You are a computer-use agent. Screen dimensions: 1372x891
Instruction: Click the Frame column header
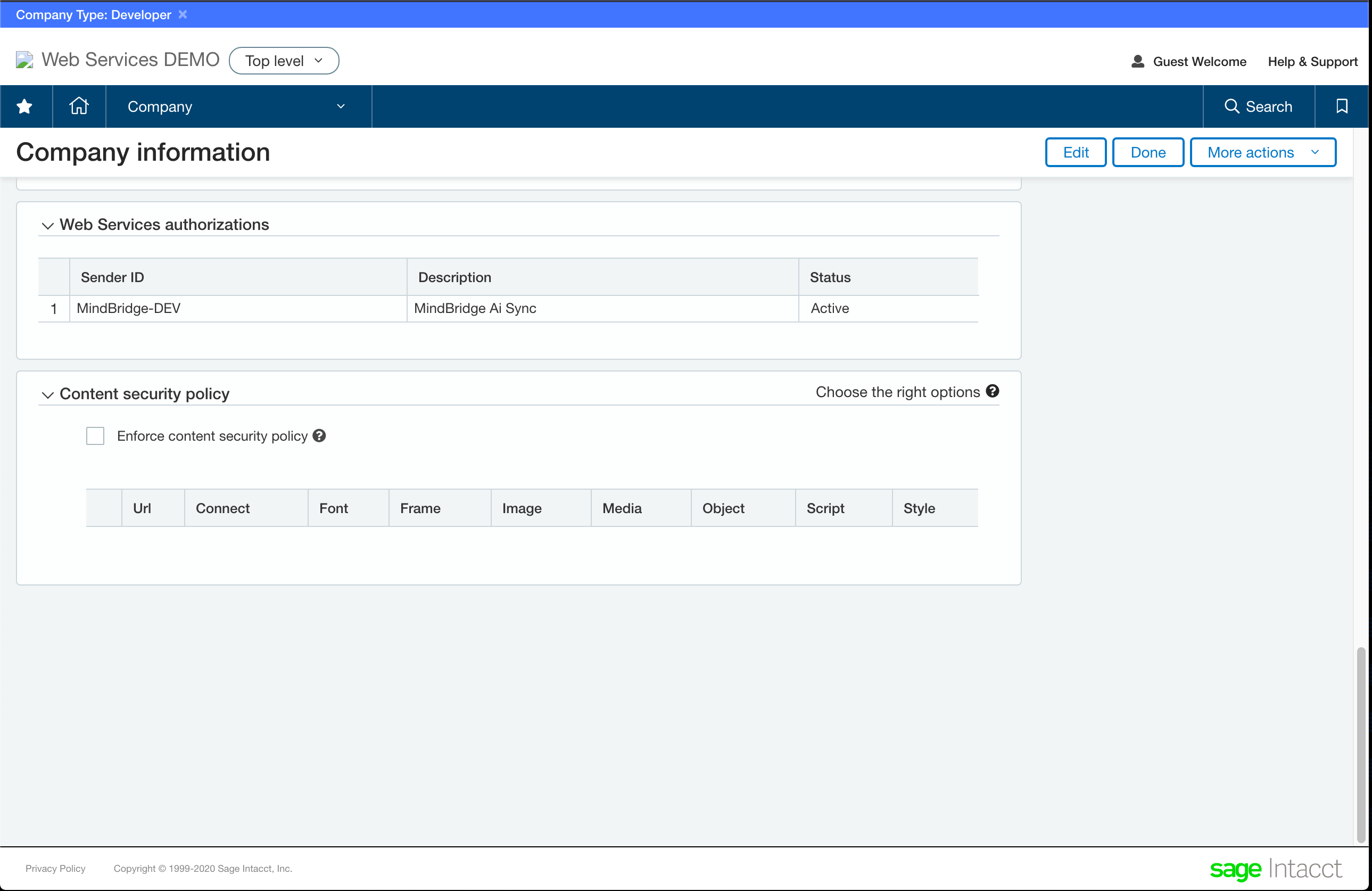click(440, 508)
